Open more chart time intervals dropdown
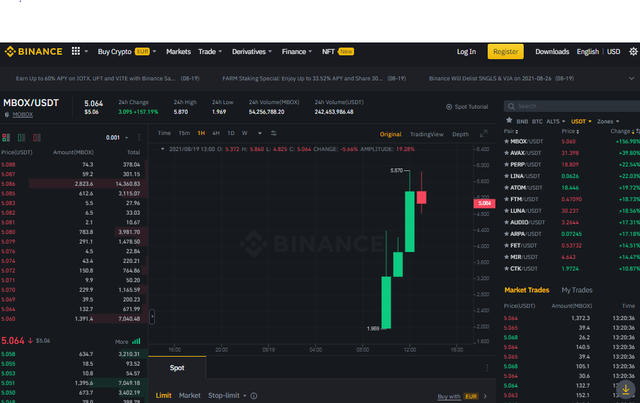The height and width of the screenshot is (403, 640). (260, 133)
